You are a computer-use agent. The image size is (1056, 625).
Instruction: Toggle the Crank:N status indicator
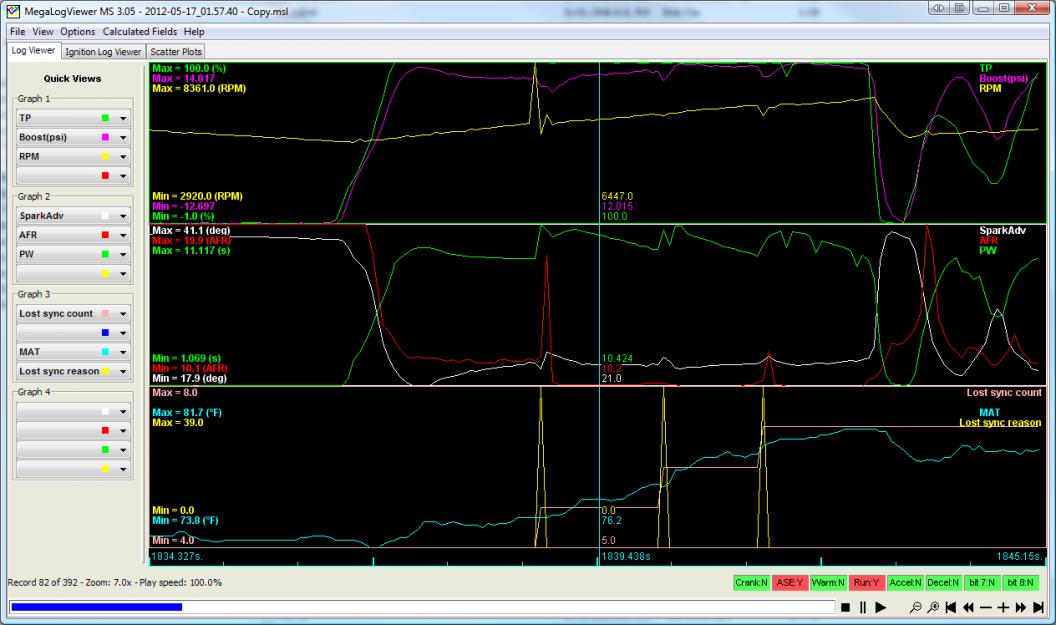[x=752, y=582]
